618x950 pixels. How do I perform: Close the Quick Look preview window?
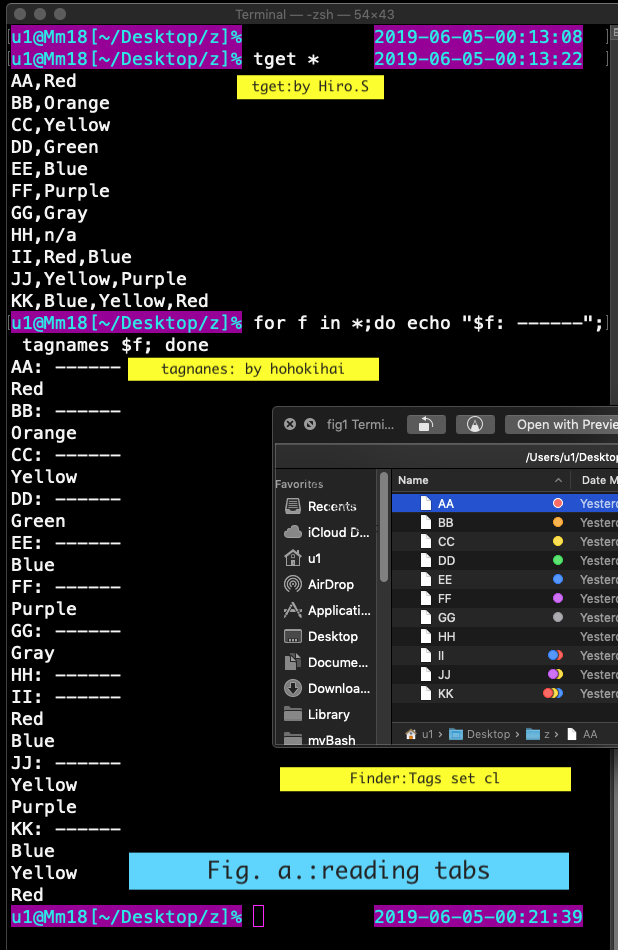[x=290, y=424]
